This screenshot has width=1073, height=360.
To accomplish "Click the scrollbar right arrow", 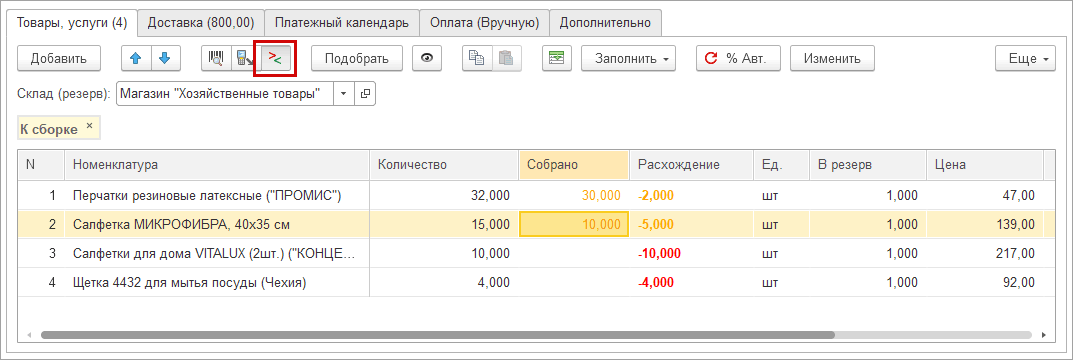I will click(1044, 335).
